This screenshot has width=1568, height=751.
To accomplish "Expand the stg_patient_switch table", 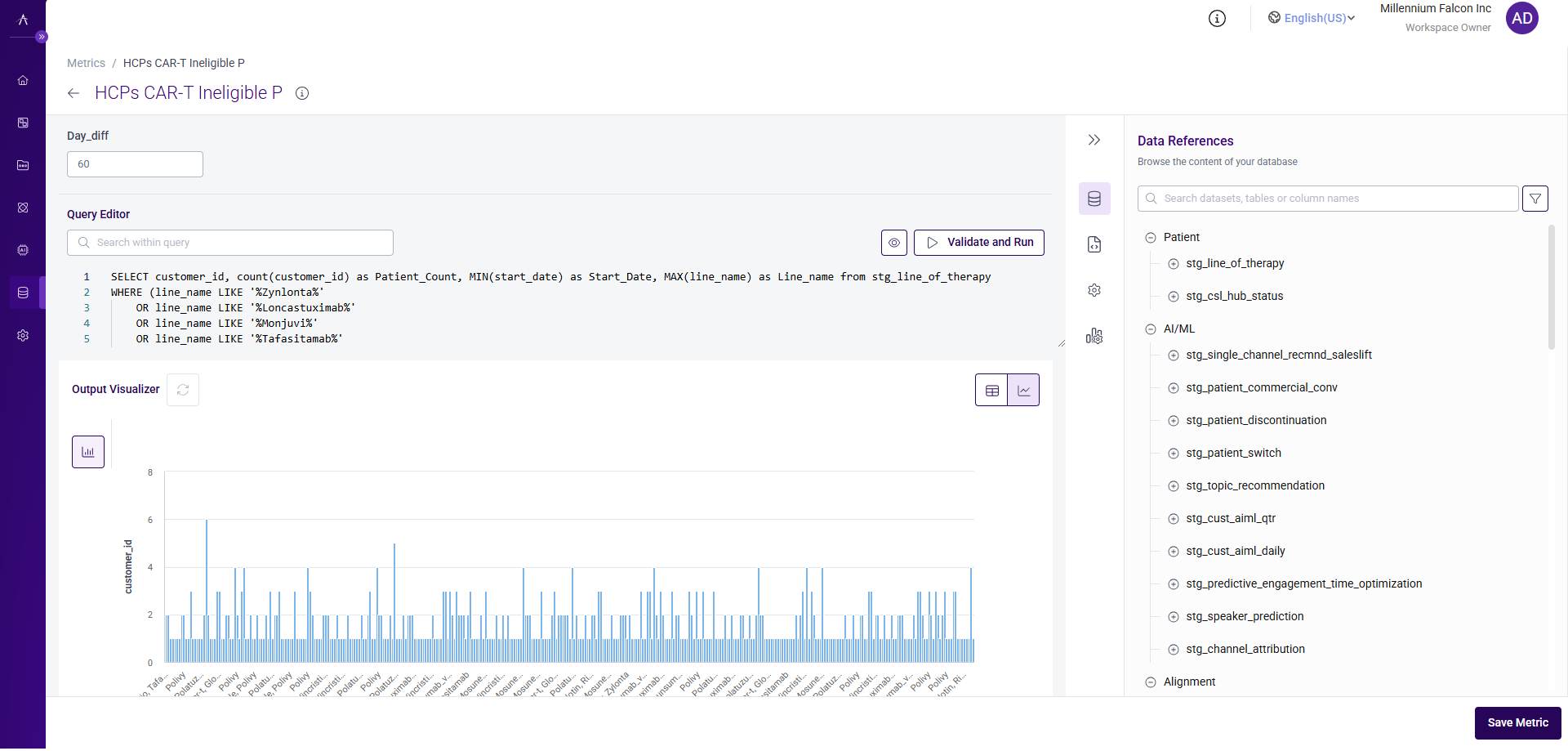I will [1174, 453].
